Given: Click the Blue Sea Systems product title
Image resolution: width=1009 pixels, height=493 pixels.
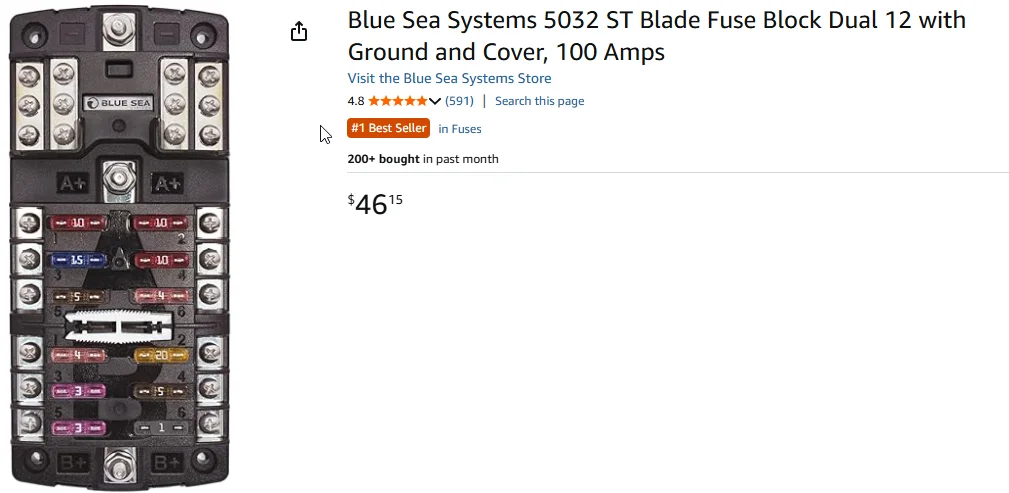Looking at the screenshot, I should pyautogui.click(x=656, y=35).
